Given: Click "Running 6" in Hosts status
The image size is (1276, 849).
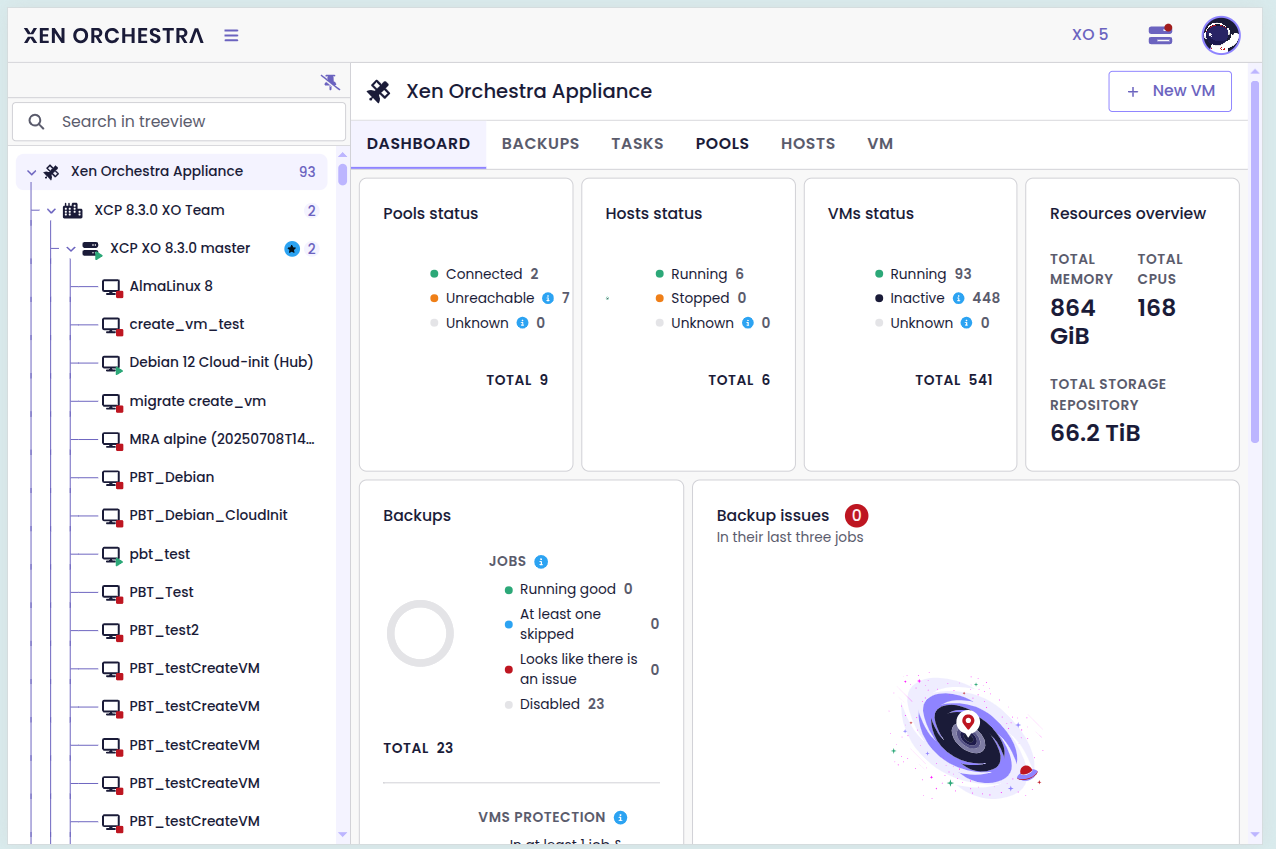Looking at the screenshot, I should click(x=700, y=274).
